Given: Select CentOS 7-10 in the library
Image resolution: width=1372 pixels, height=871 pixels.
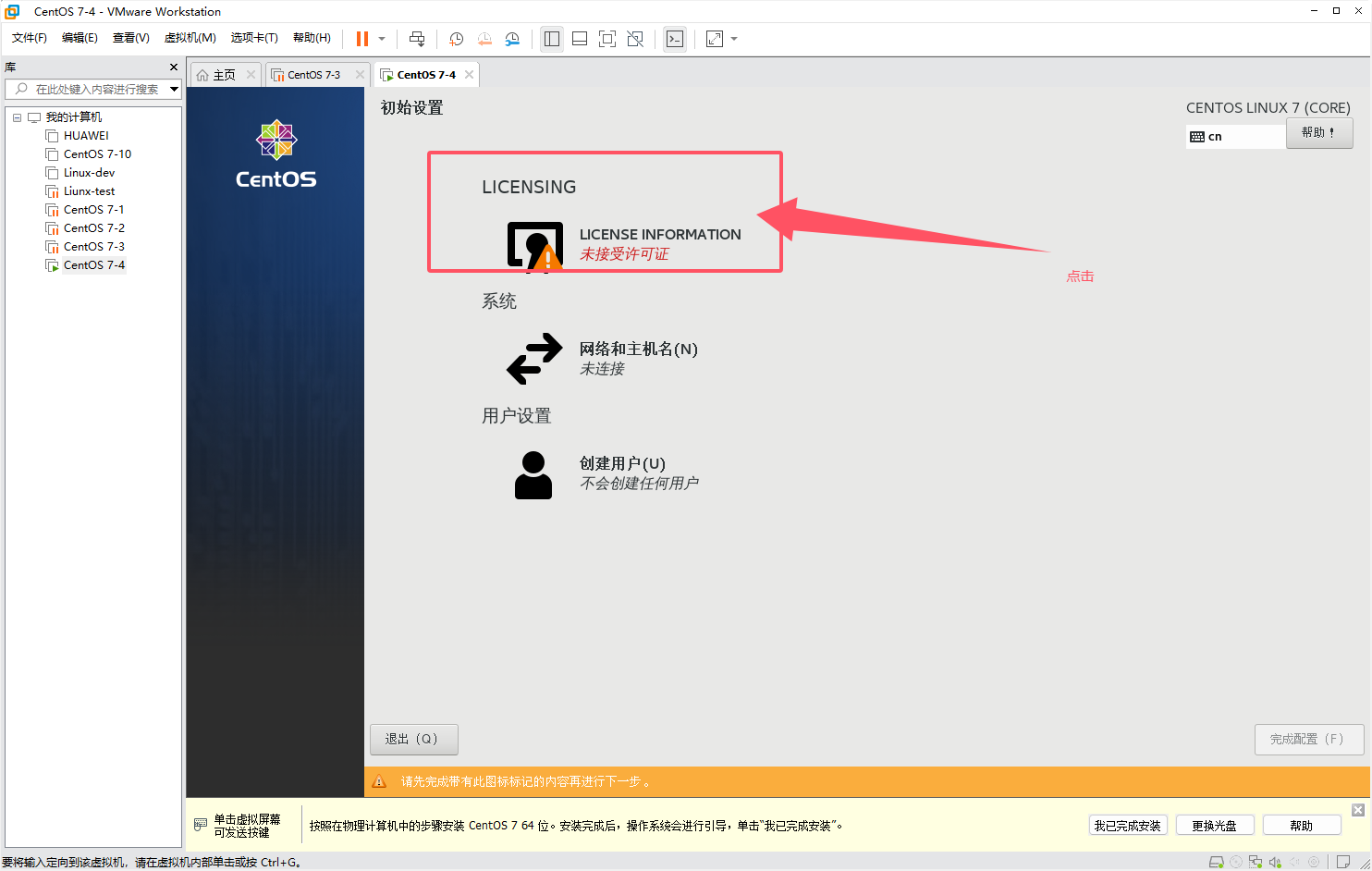Looking at the screenshot, I should point(97,154).
